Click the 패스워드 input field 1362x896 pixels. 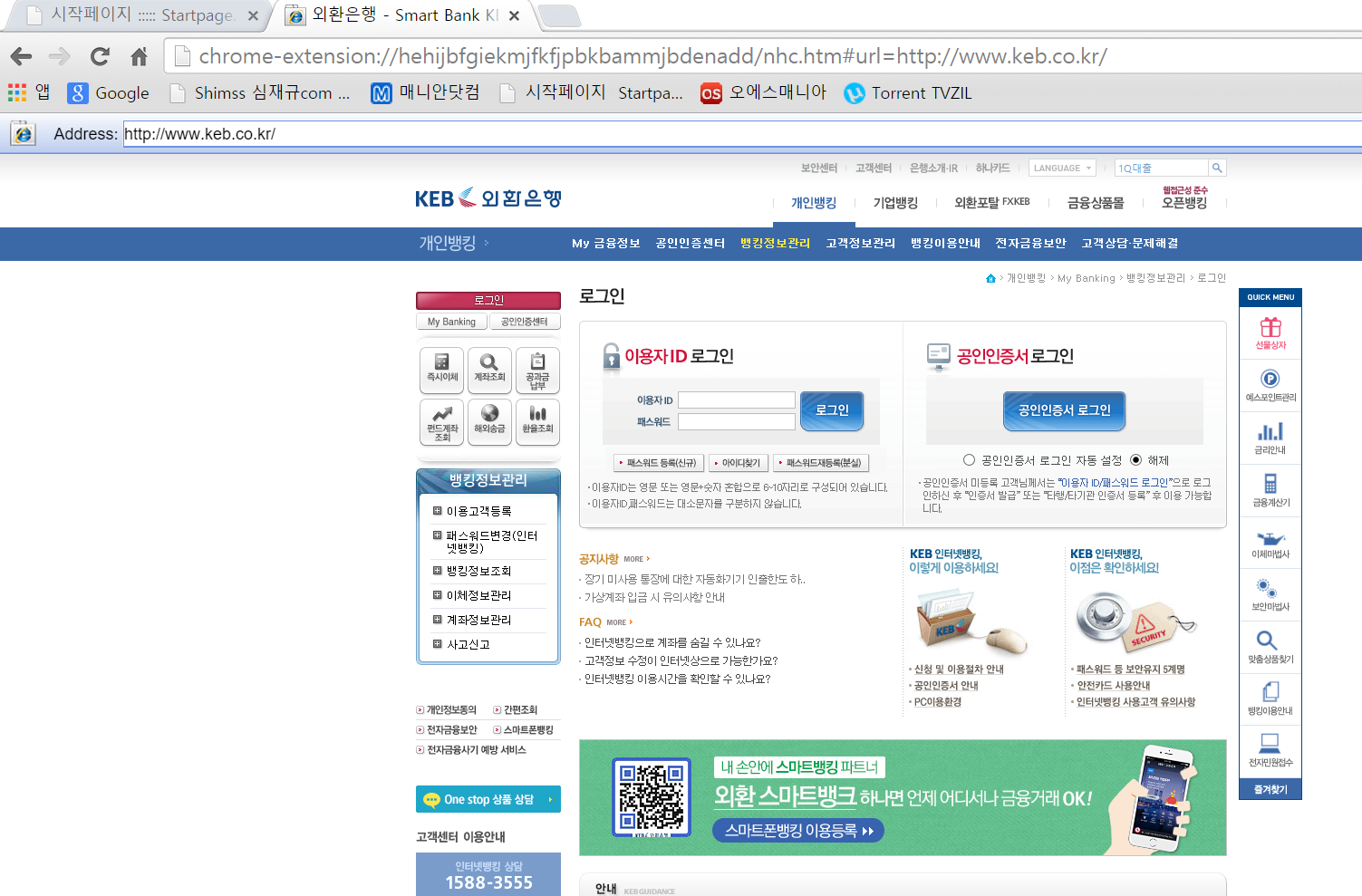click(x=737, y=422)
